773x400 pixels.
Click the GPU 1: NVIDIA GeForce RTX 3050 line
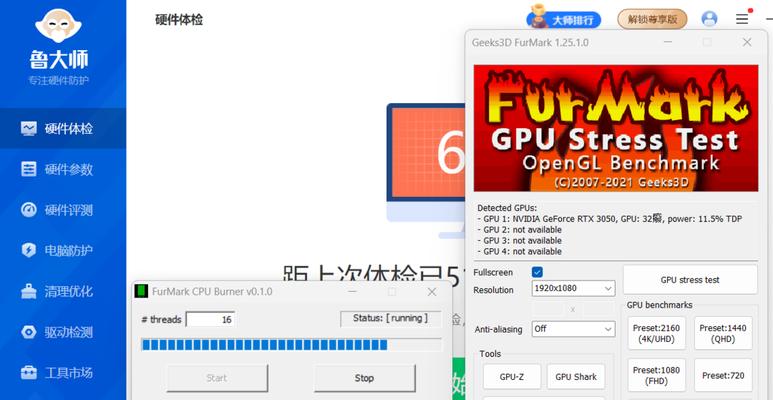610,219
